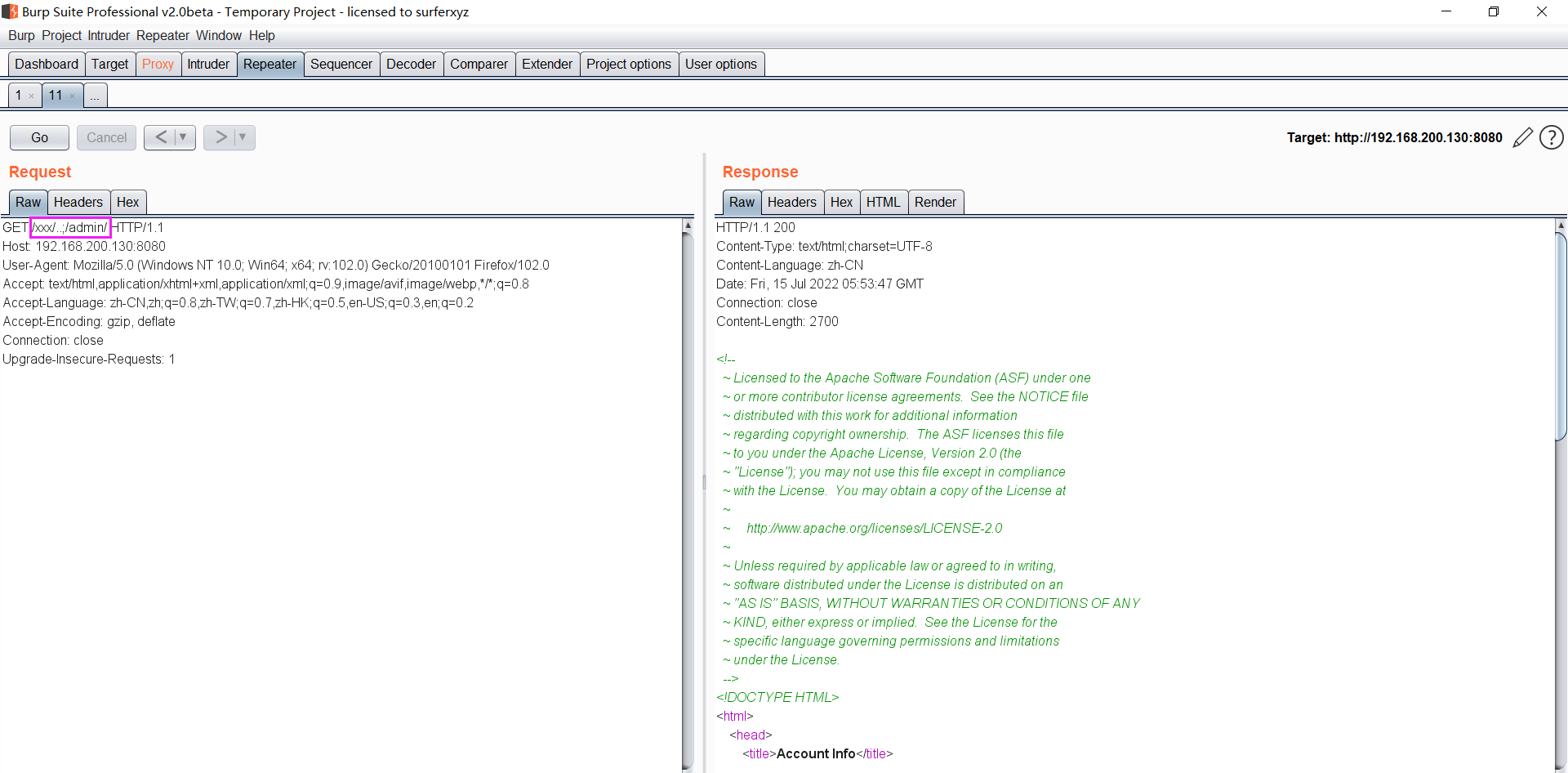Select Response Headers view tab
The height and width of the screenshot is (773, 1568).
(x=791, y=202)
